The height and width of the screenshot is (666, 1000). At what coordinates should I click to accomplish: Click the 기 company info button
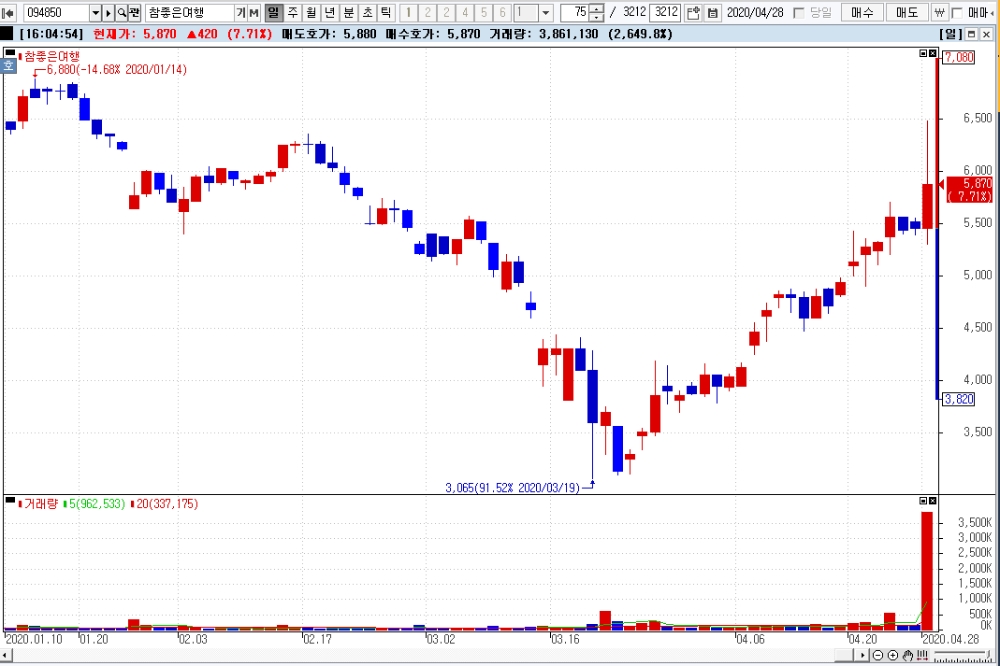[x=240, y=12]
